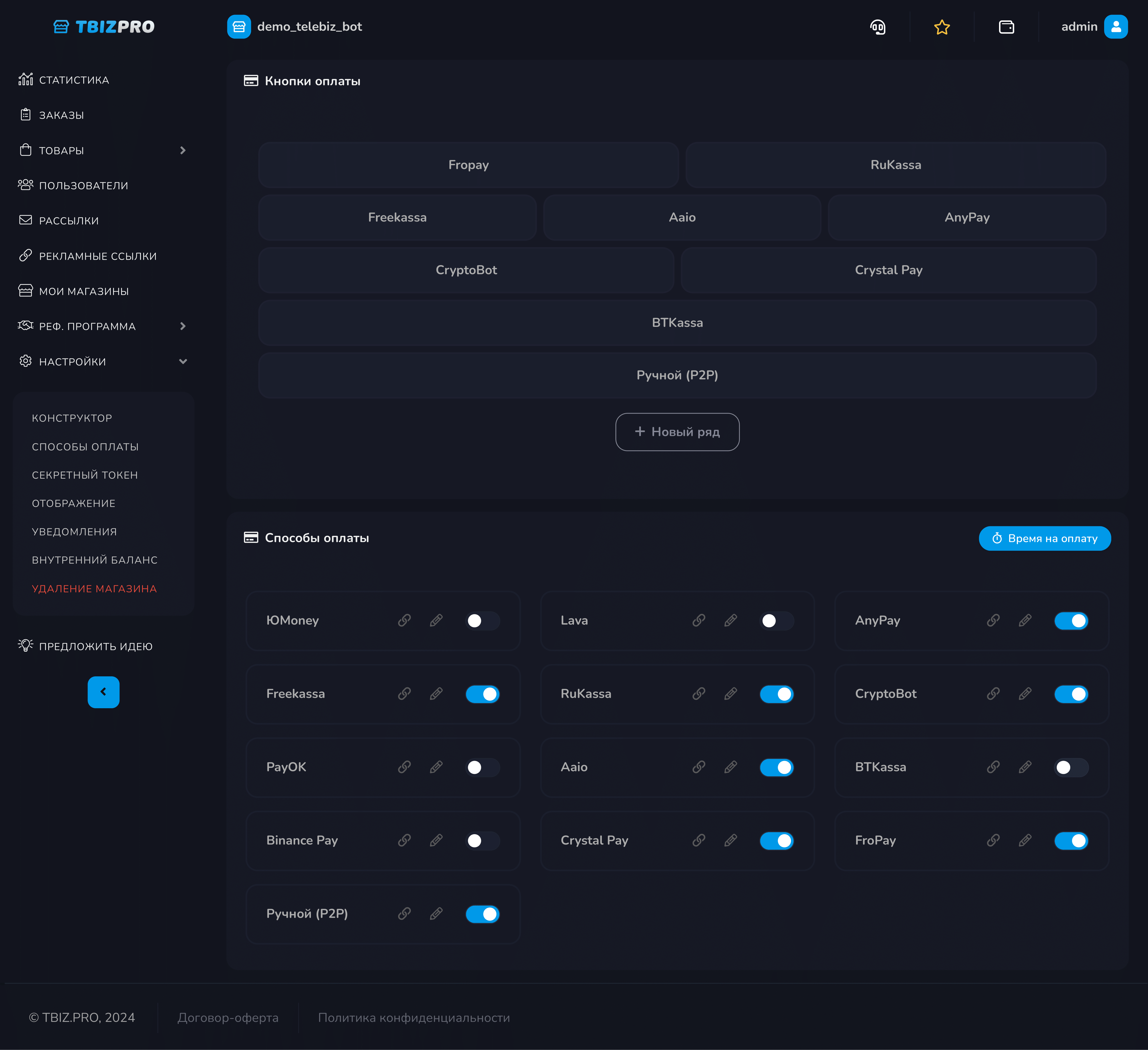This screenshot has width=1148, height=1050.
Task: Open the КОНСТРУКТОР settings item
Action: point(72,418)
